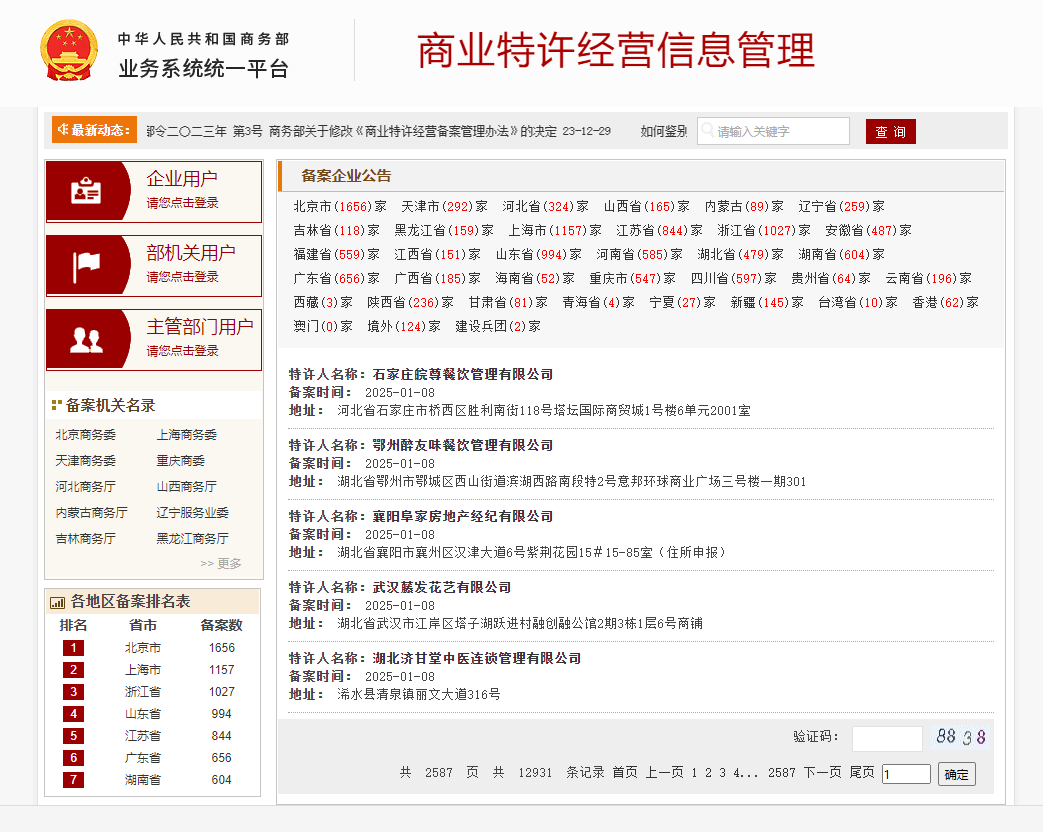
Task: Select 香港(62)家 region link
Action: [945, 302]
